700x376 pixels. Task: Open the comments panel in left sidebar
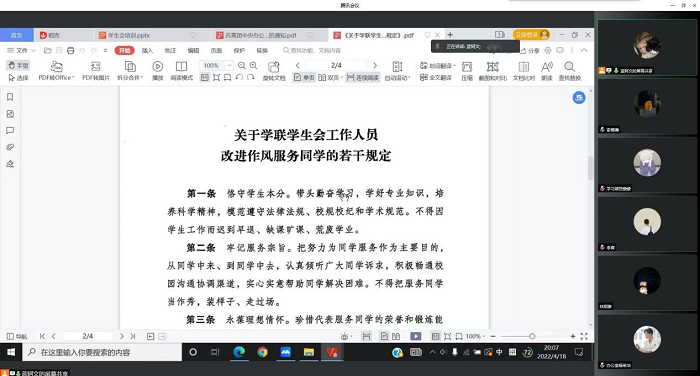(10, 130)
